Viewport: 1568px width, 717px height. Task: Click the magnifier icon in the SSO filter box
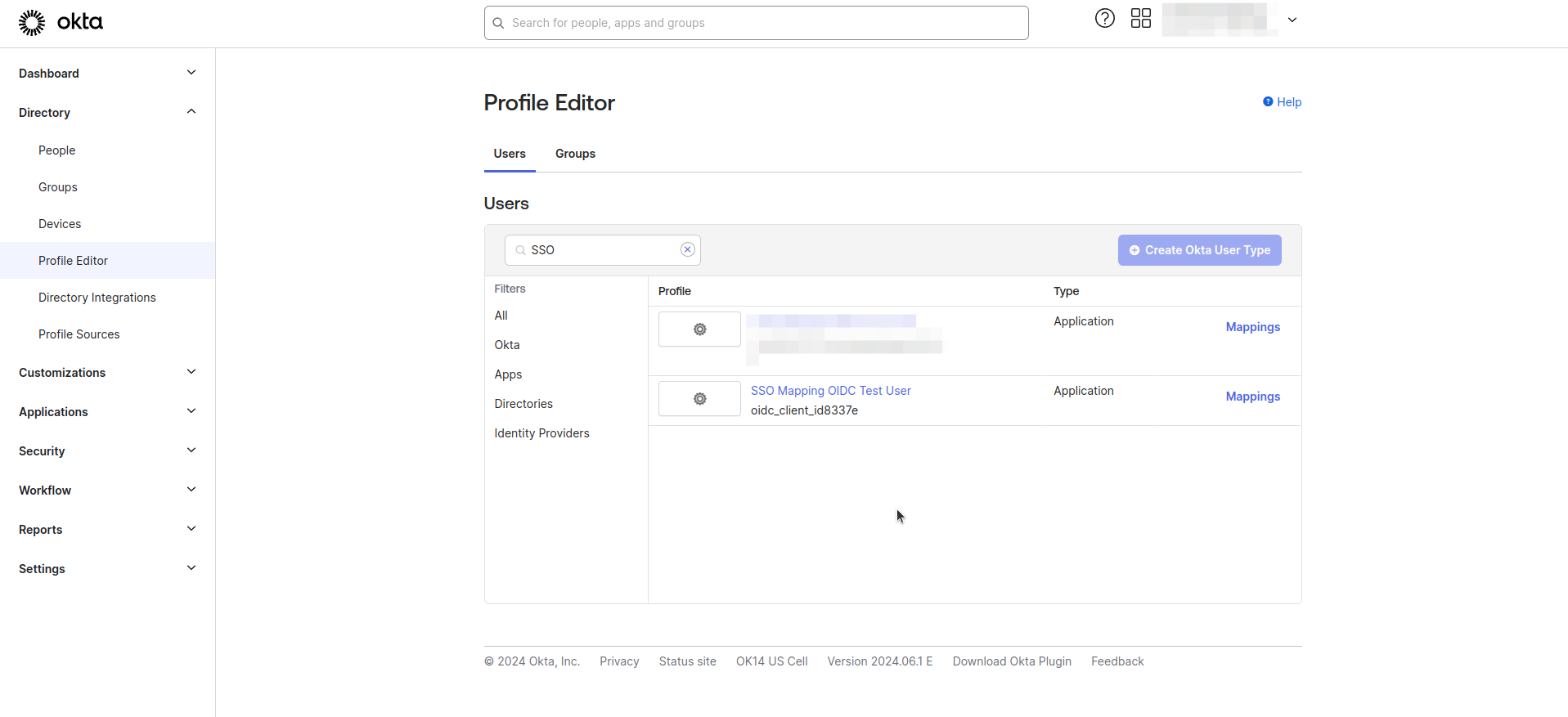[x=520, y=250]
